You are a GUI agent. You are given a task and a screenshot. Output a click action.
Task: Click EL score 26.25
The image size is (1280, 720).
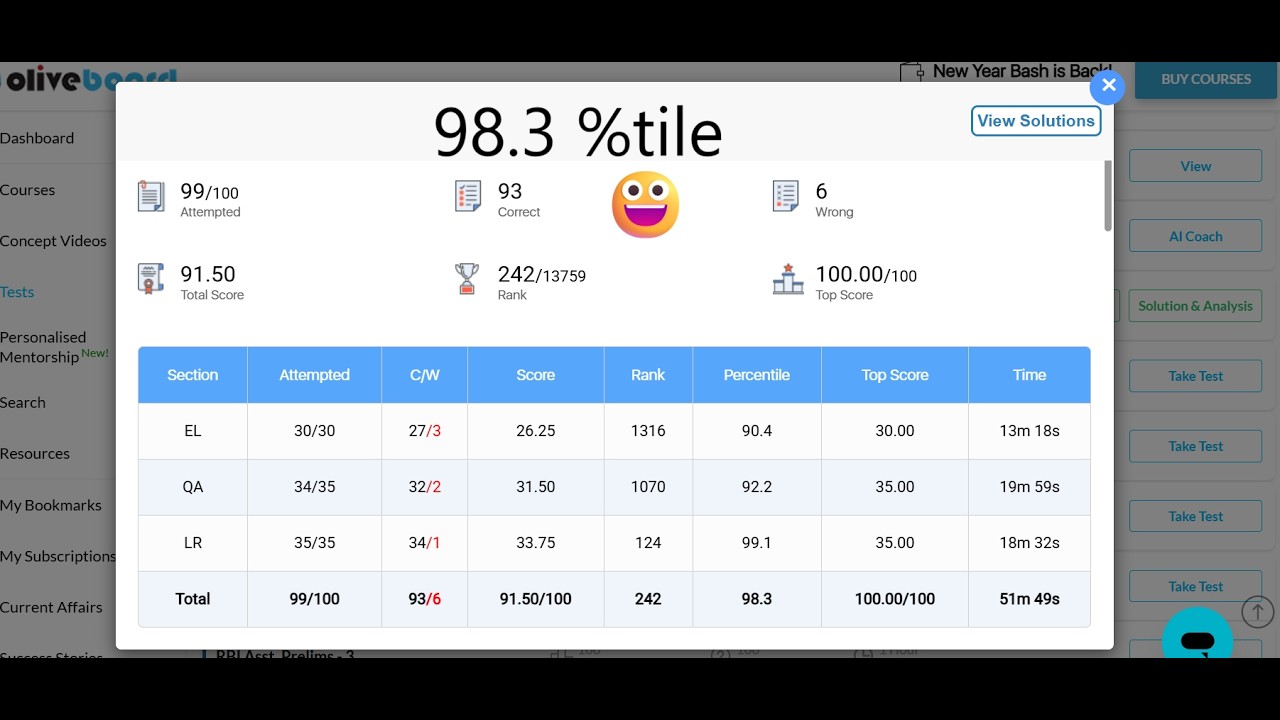pyautogui.click(x=536, y=431)
